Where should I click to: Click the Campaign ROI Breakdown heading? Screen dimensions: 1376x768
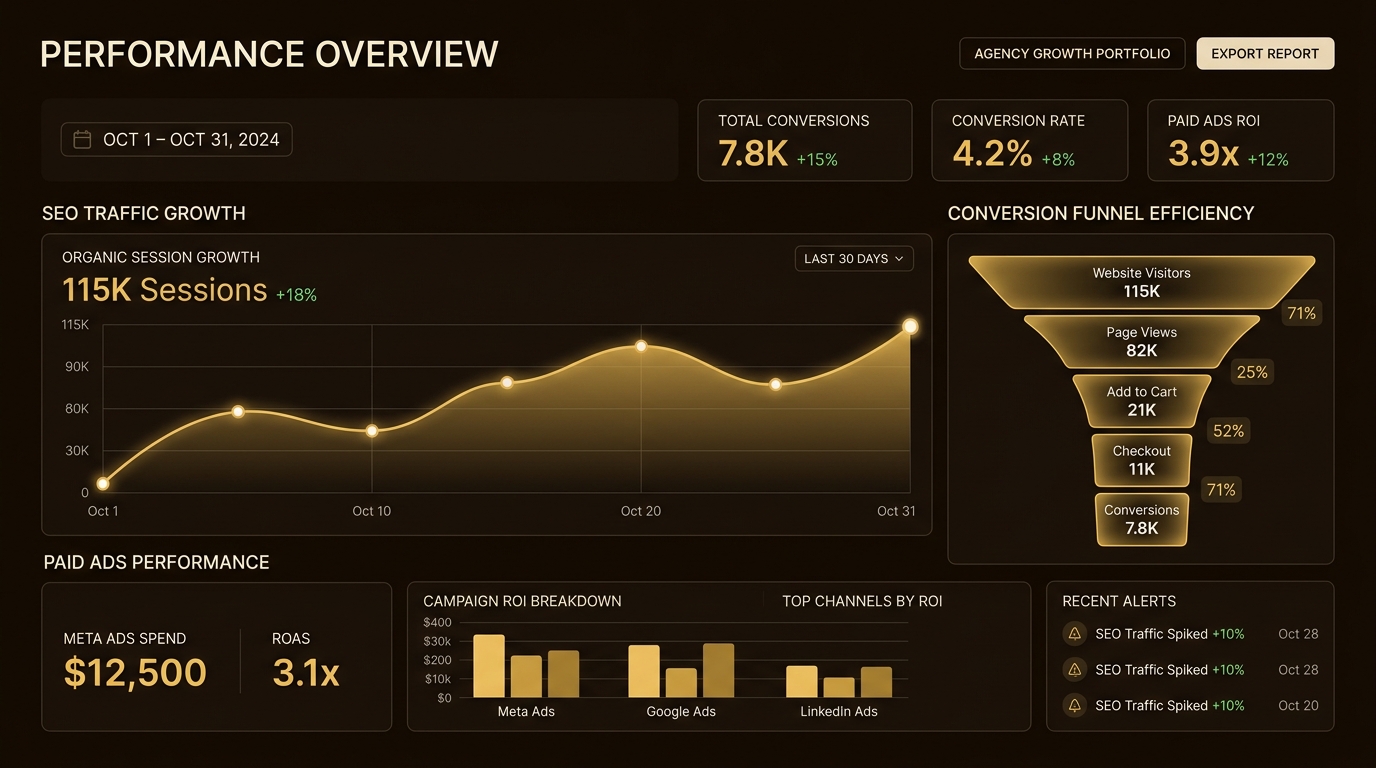(522, 601)
